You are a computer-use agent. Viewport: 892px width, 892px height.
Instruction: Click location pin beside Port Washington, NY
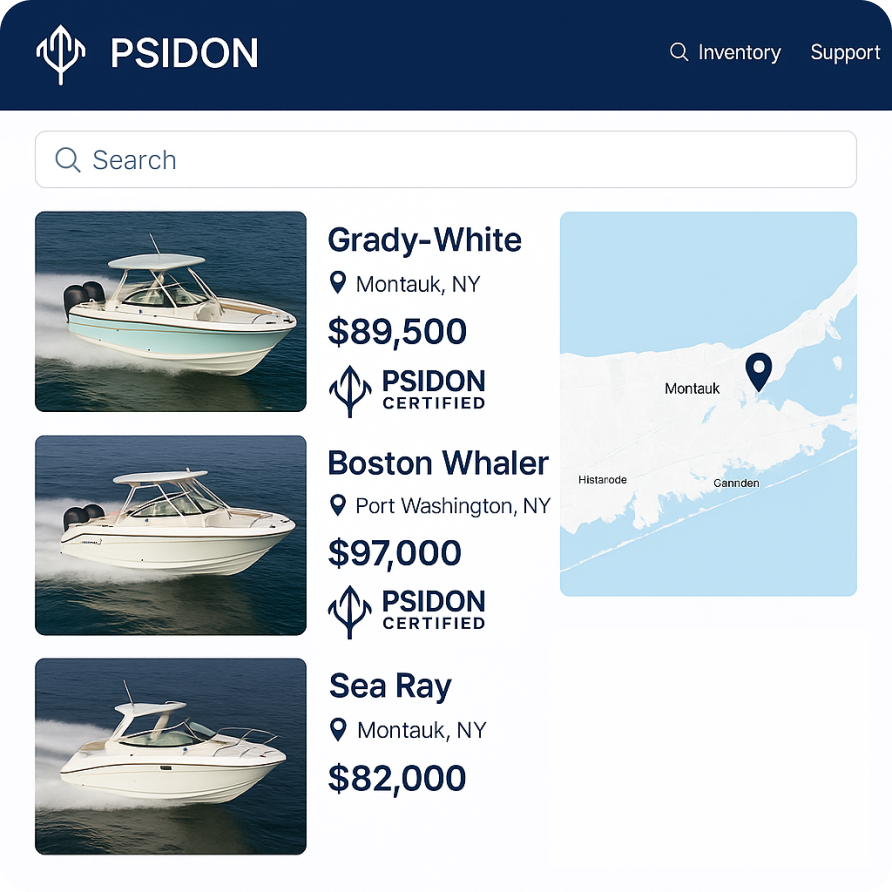pyautogui.click(x=338, y=506)
